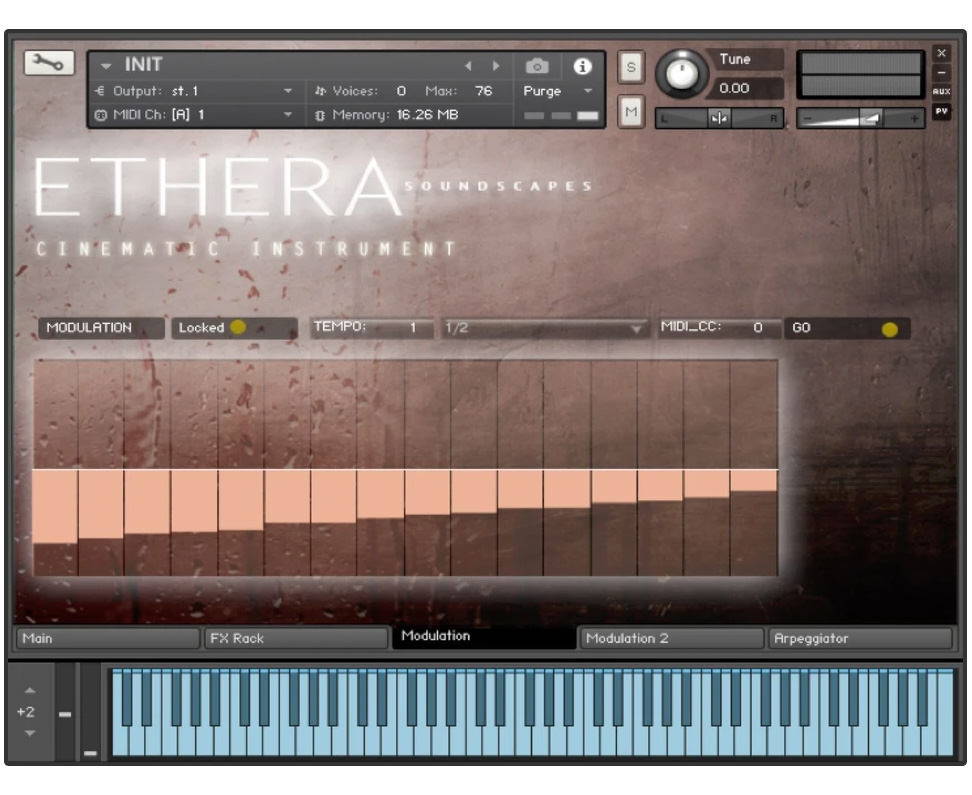972x795 pixels.
Task: Click the MODULATION label button
Action: coord(102,328)
